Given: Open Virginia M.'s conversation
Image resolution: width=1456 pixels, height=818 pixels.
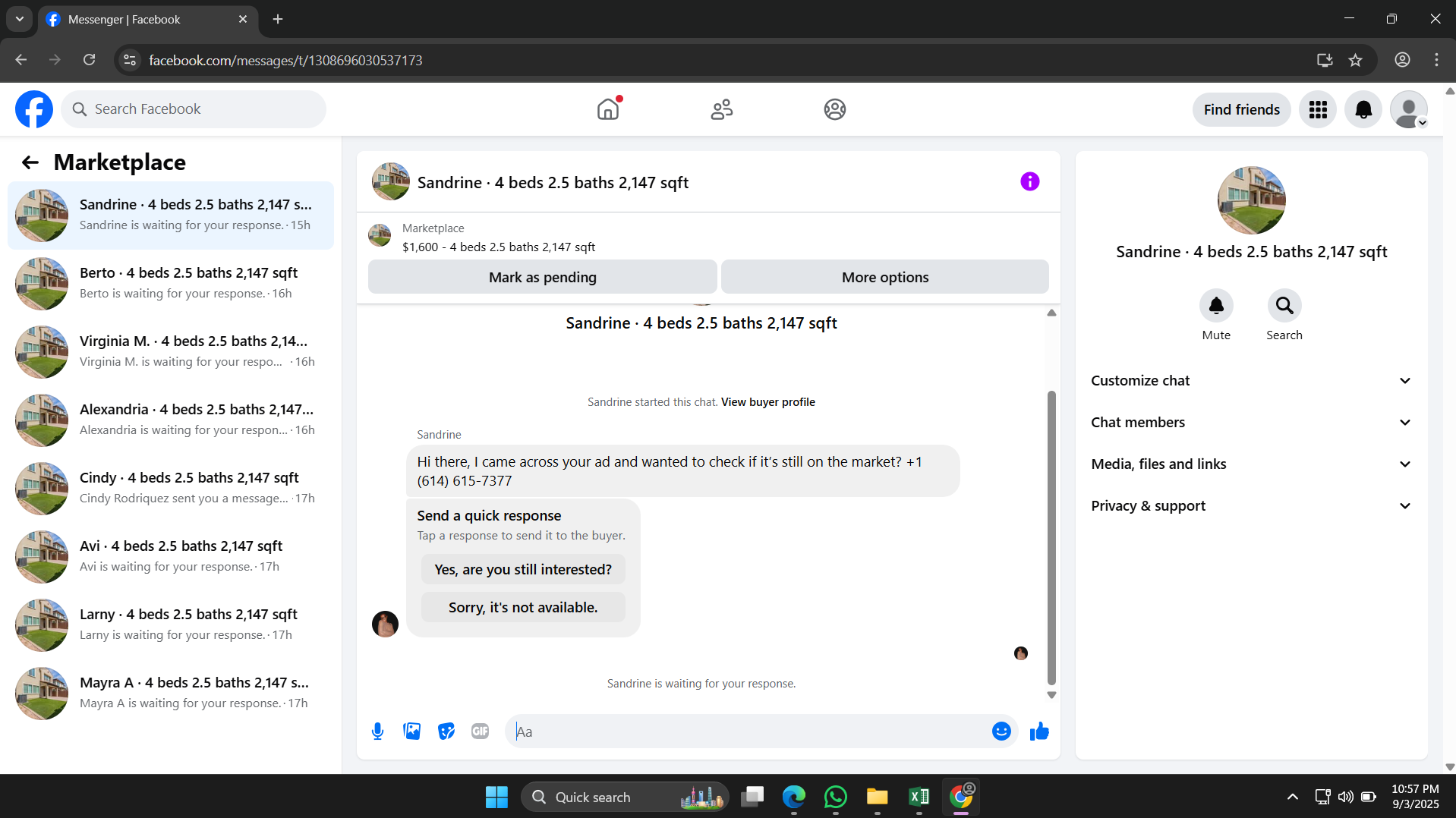Looking at the screenshot, I should click(x=171, y=352).
